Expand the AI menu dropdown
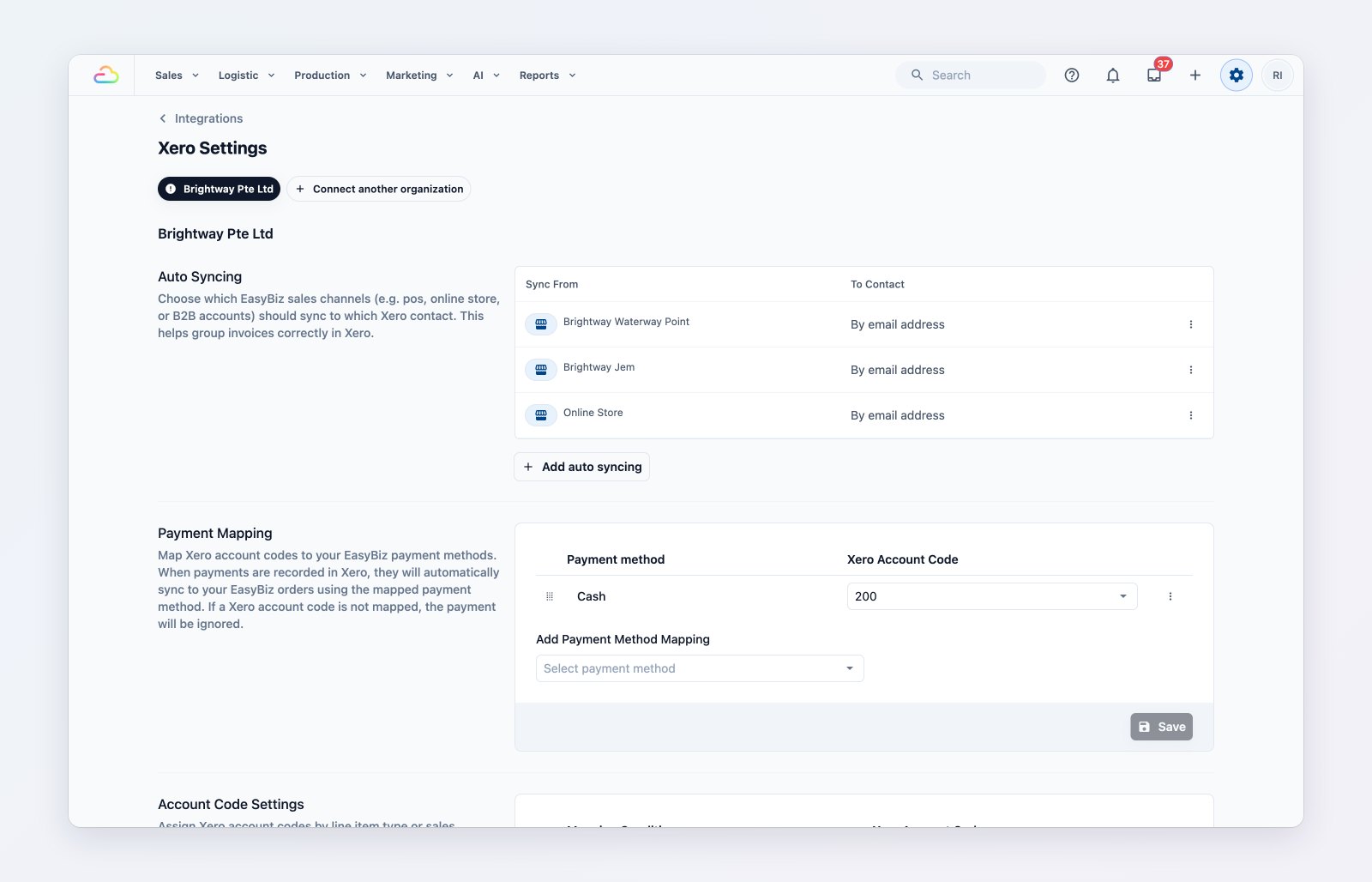Screen dimensions: 1372x882 coord(486,76)
